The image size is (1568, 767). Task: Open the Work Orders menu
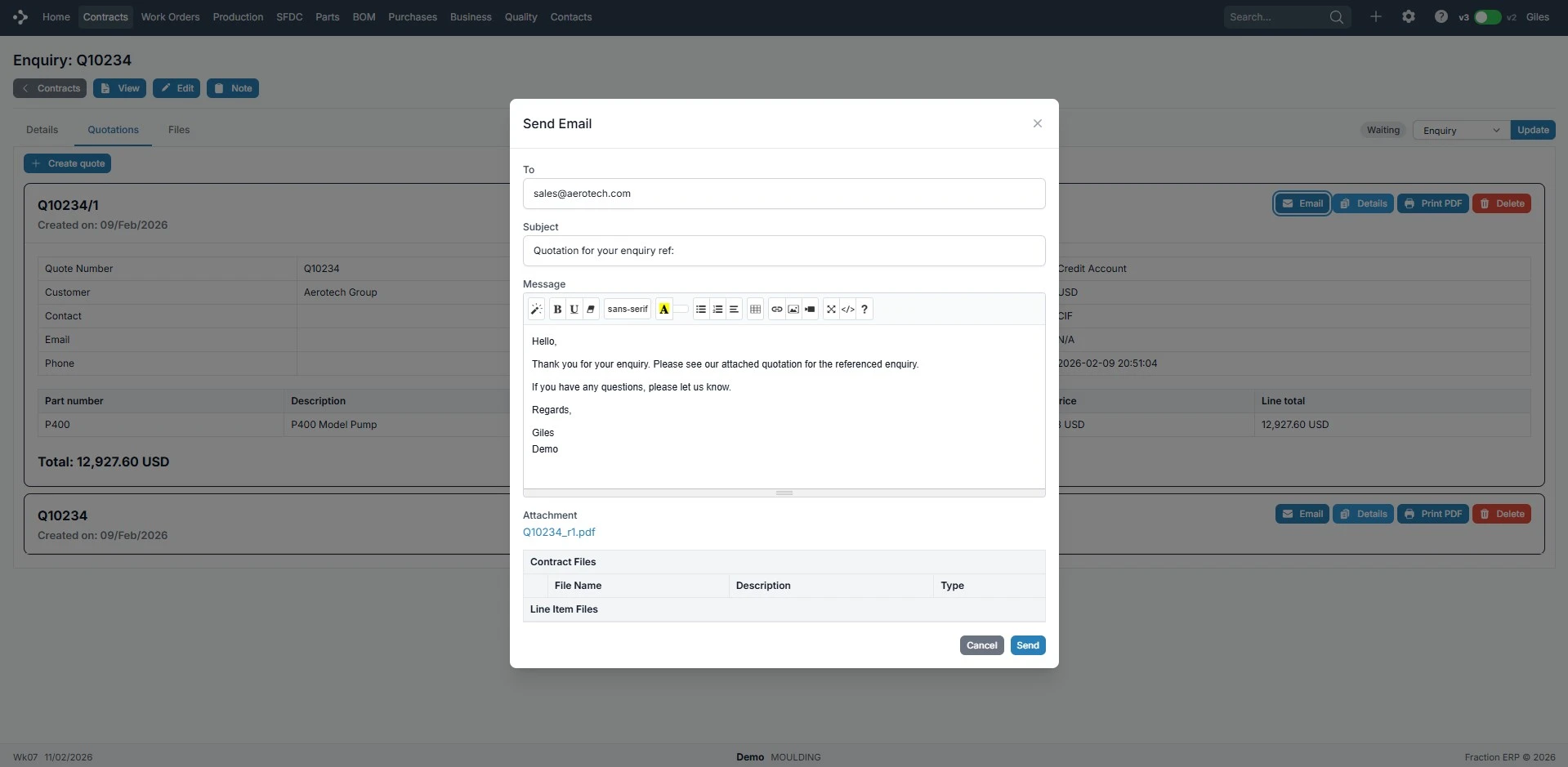click(x=170, y=17)
